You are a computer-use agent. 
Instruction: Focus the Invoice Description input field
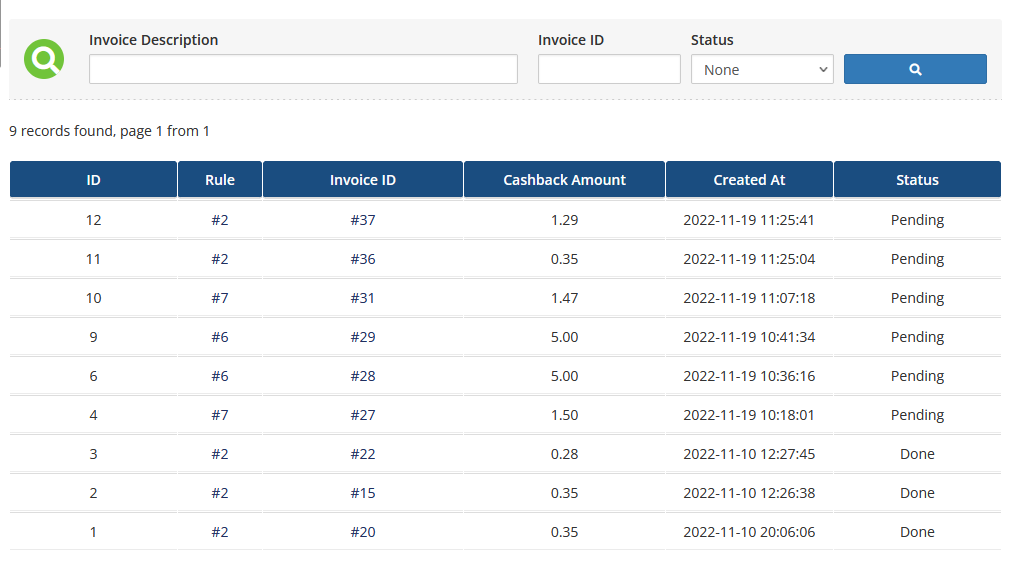coord(303,69)
